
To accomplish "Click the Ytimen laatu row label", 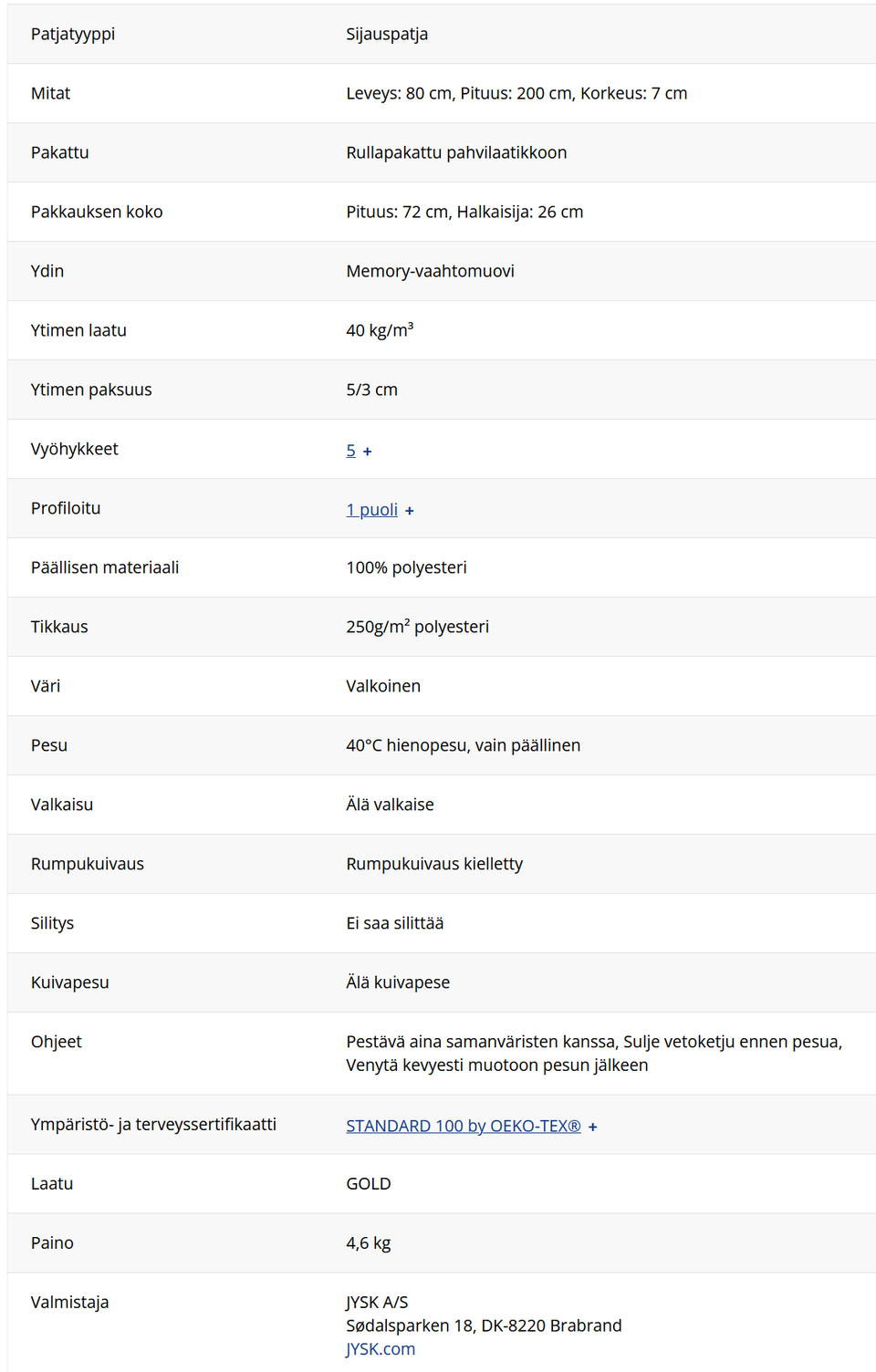I will click(78, 331).
